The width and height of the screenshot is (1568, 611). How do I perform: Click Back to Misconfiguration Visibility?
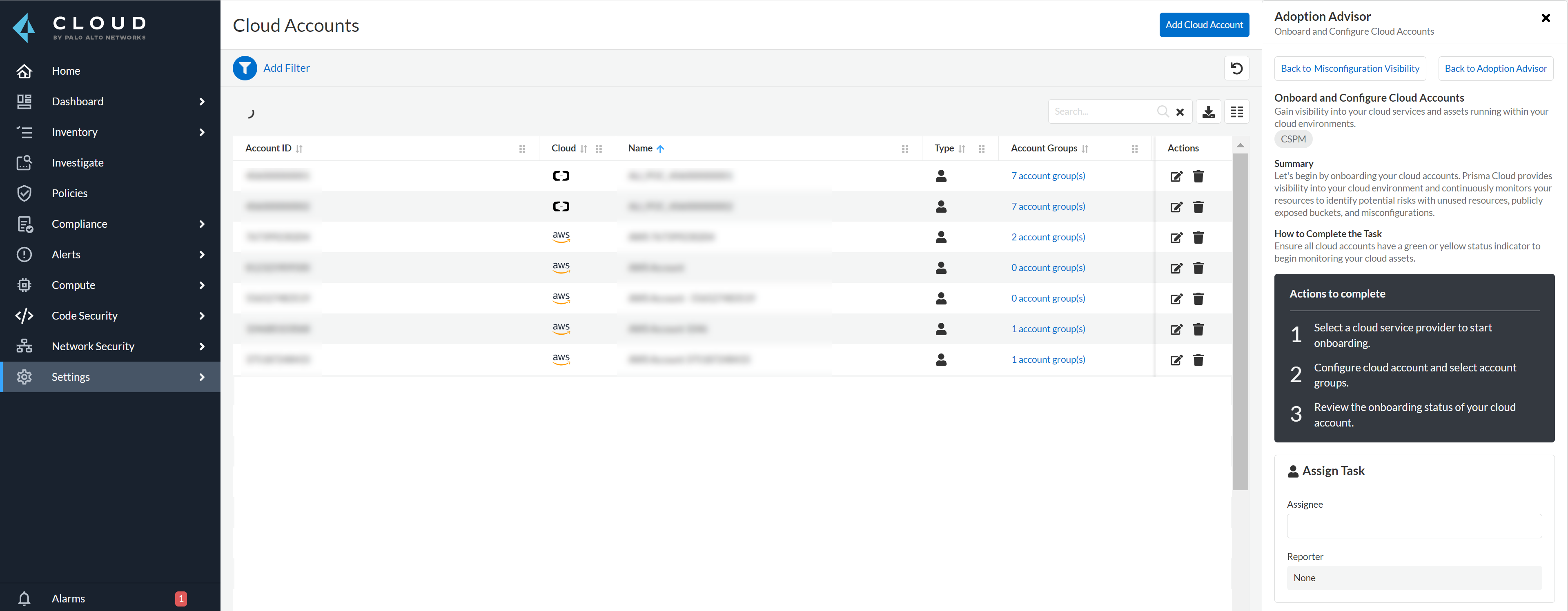pos(1350,68)
